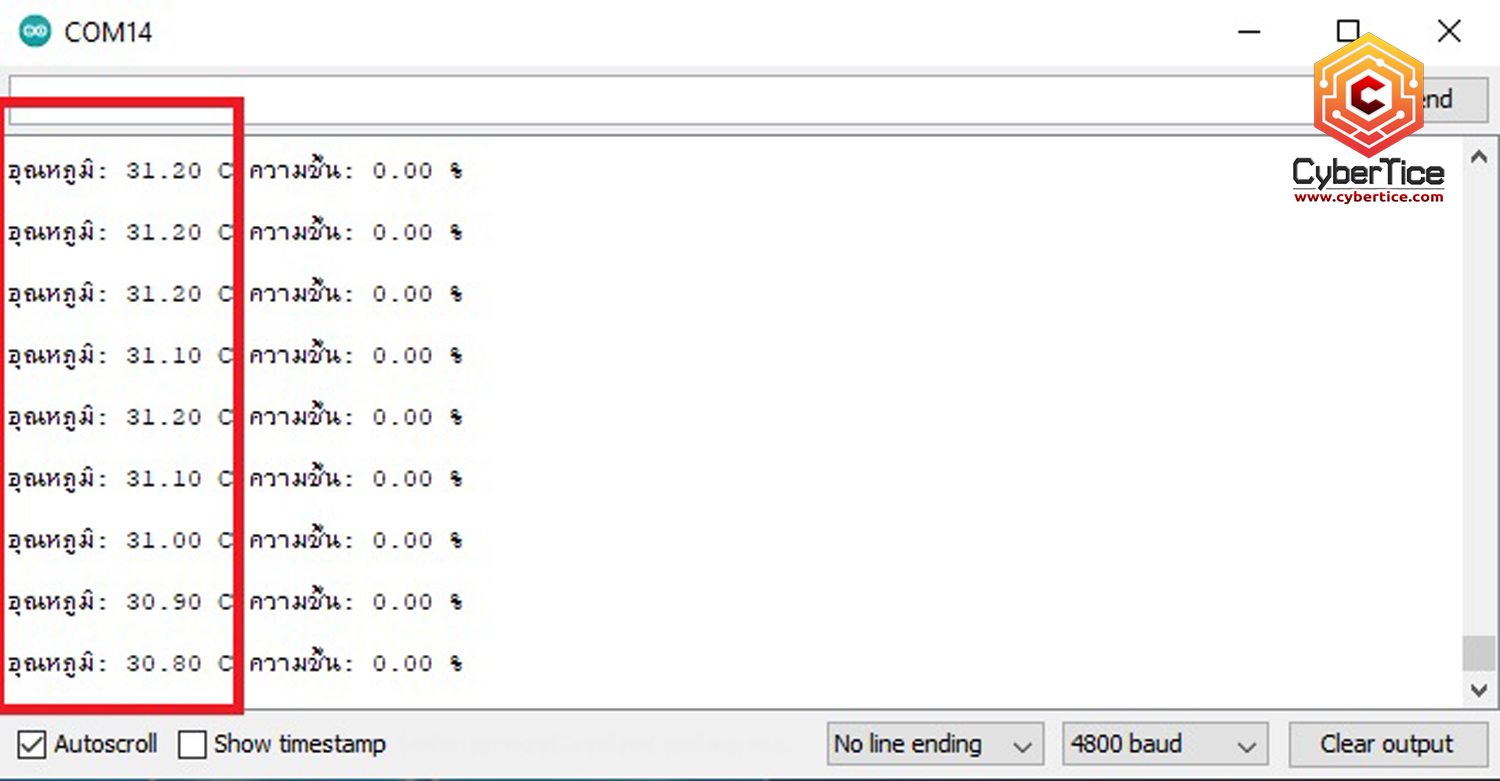Open the No line ending dropdown

click(935, 745)
